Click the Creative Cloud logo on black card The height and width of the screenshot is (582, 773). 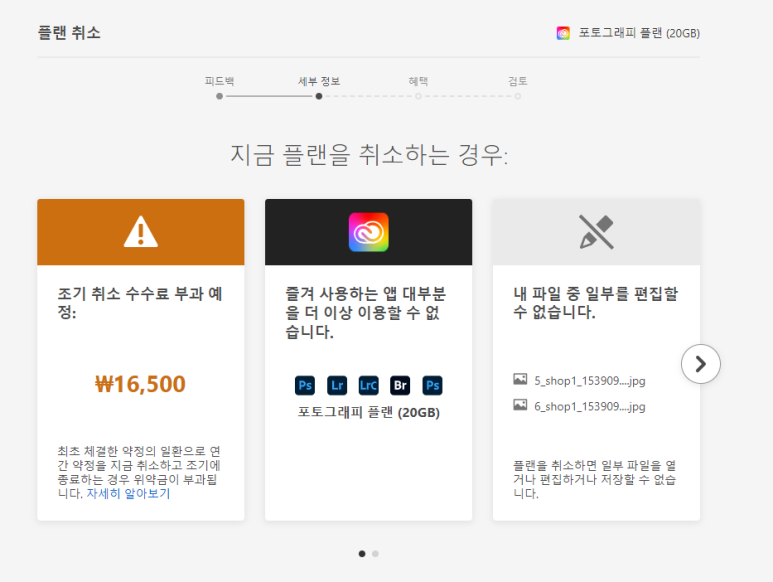(x=368, y=232)
